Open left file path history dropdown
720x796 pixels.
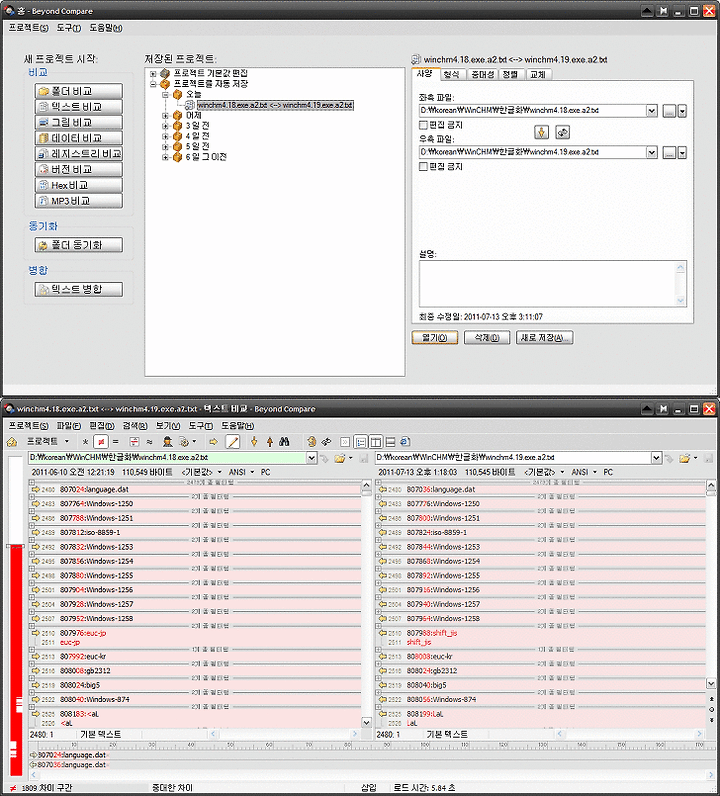(x=312, y=458)
